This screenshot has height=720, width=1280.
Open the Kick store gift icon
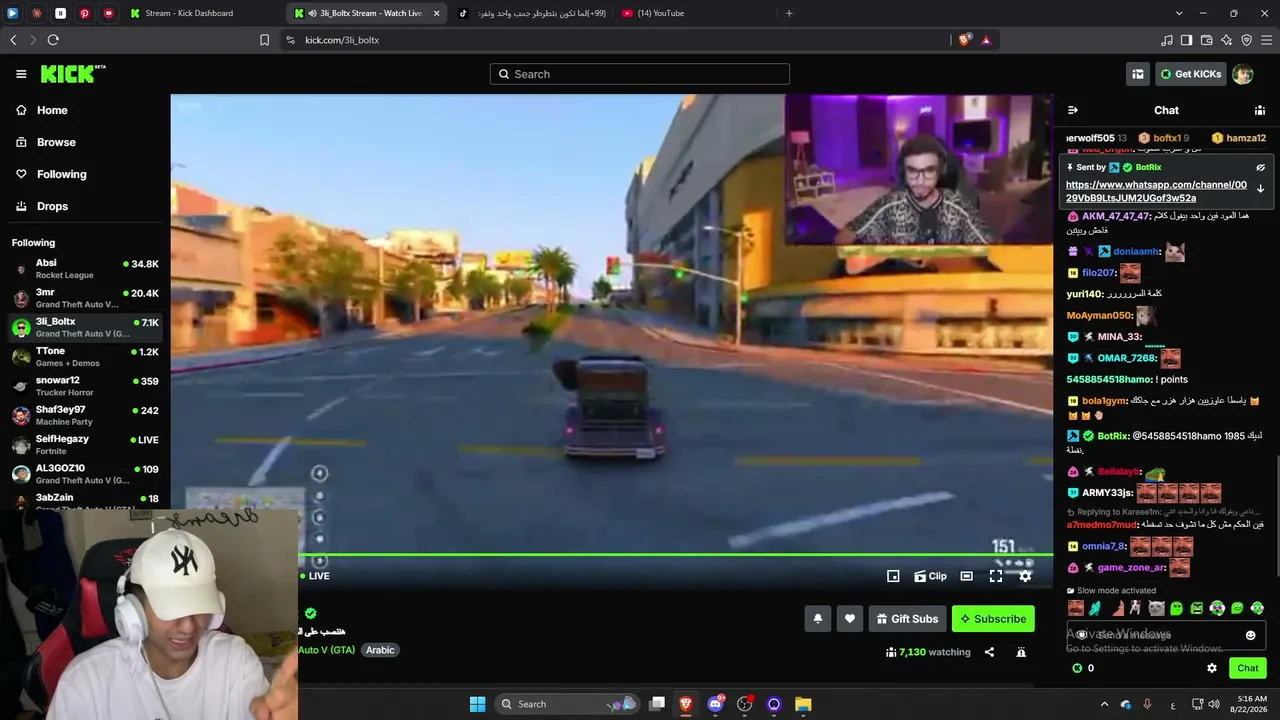tap(1138, 74)
